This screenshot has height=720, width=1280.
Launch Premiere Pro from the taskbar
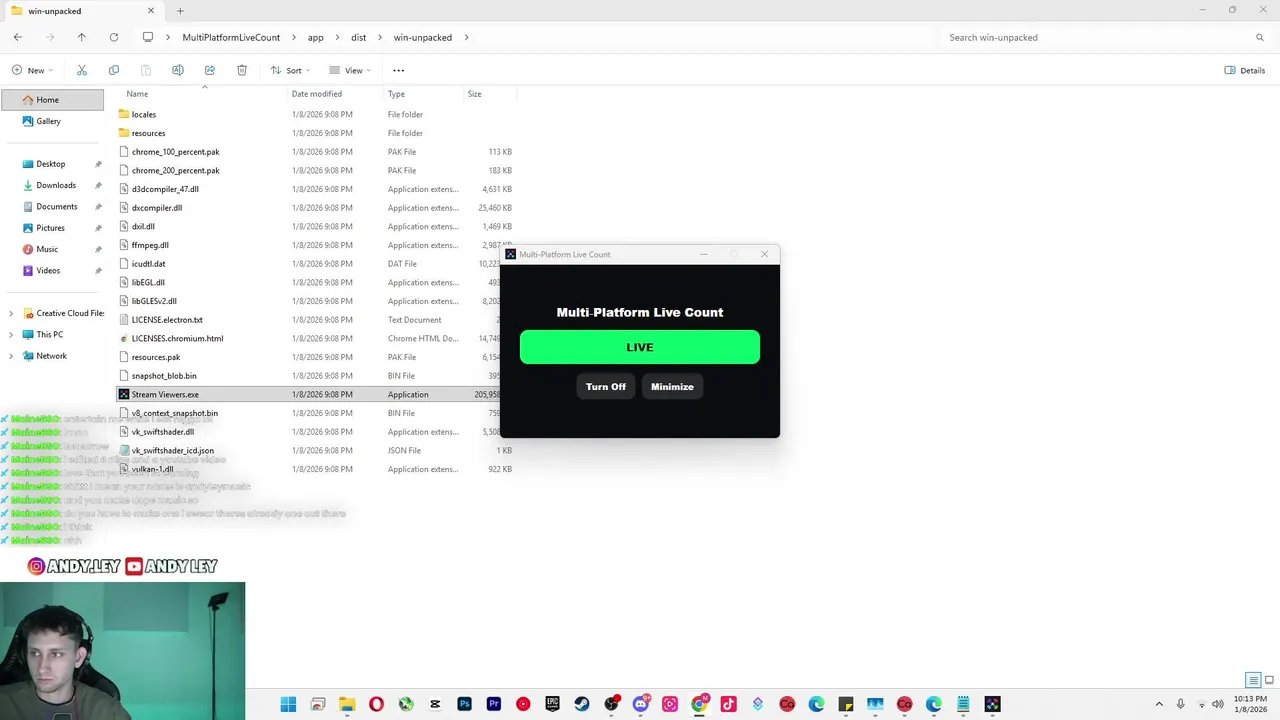coord(494,704)
